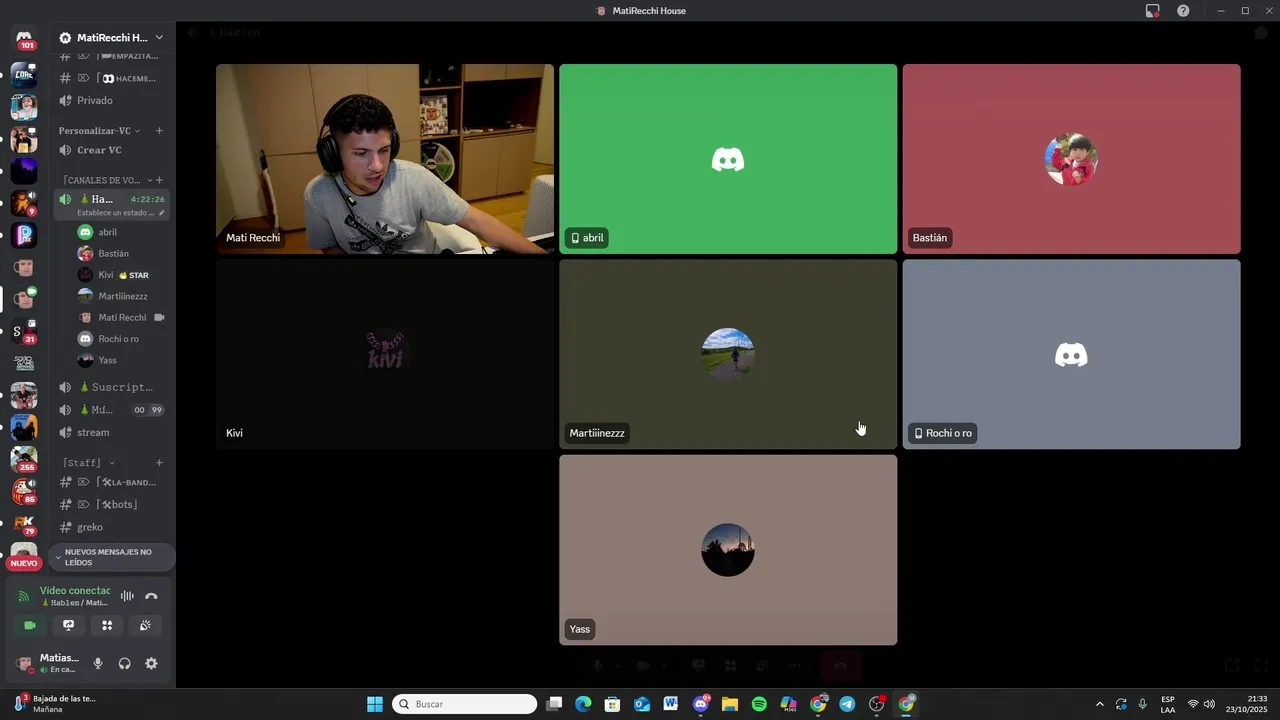The width and height of the screenshot is (1280, 720).
Task: Open the Core server icon
Action: pyautogui.click(x=24, y=75)
